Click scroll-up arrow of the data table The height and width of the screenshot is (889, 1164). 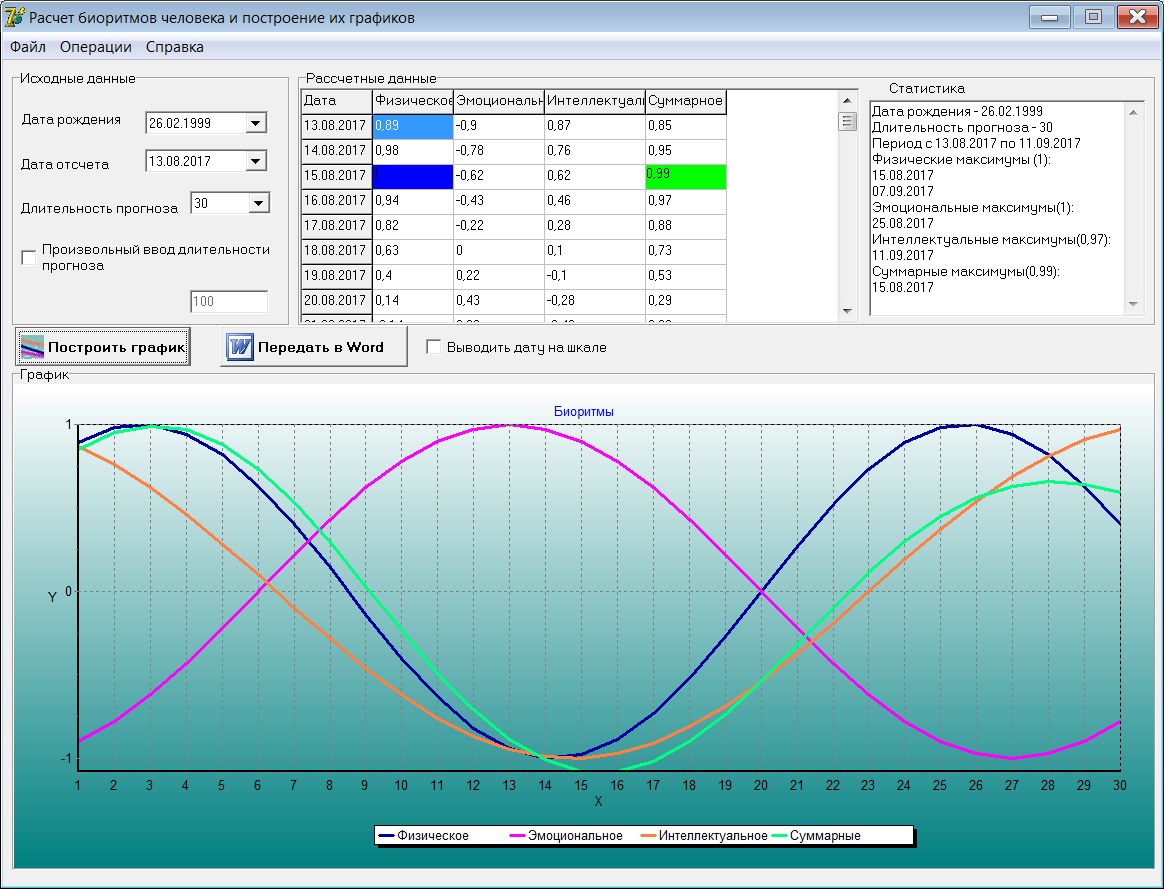point(848,100)
